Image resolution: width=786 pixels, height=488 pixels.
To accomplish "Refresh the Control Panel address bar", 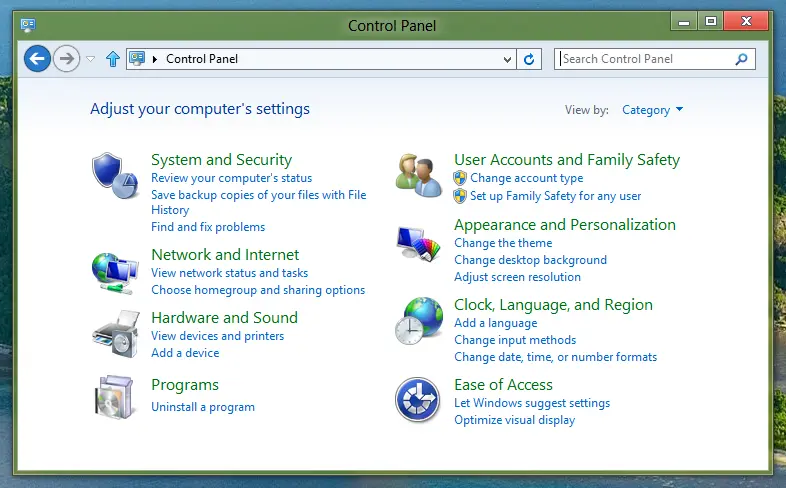I will pyautogui.click(x=529, y=59).
